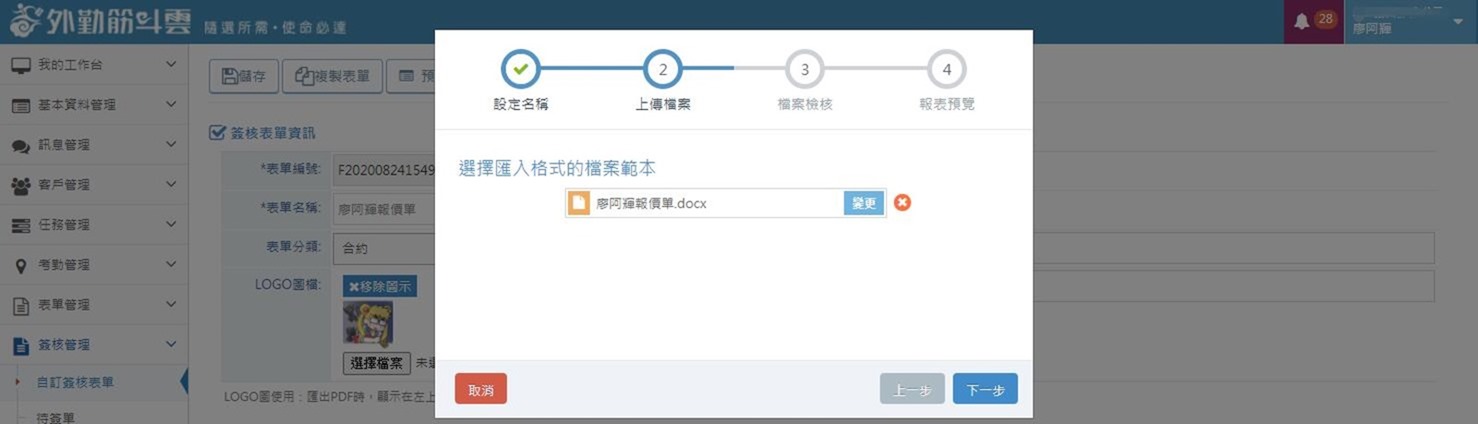The width and height of the screenshot is (1478, 424).
Task: Click the step 2 上傳檔案 circle
Action: (662, 70)
